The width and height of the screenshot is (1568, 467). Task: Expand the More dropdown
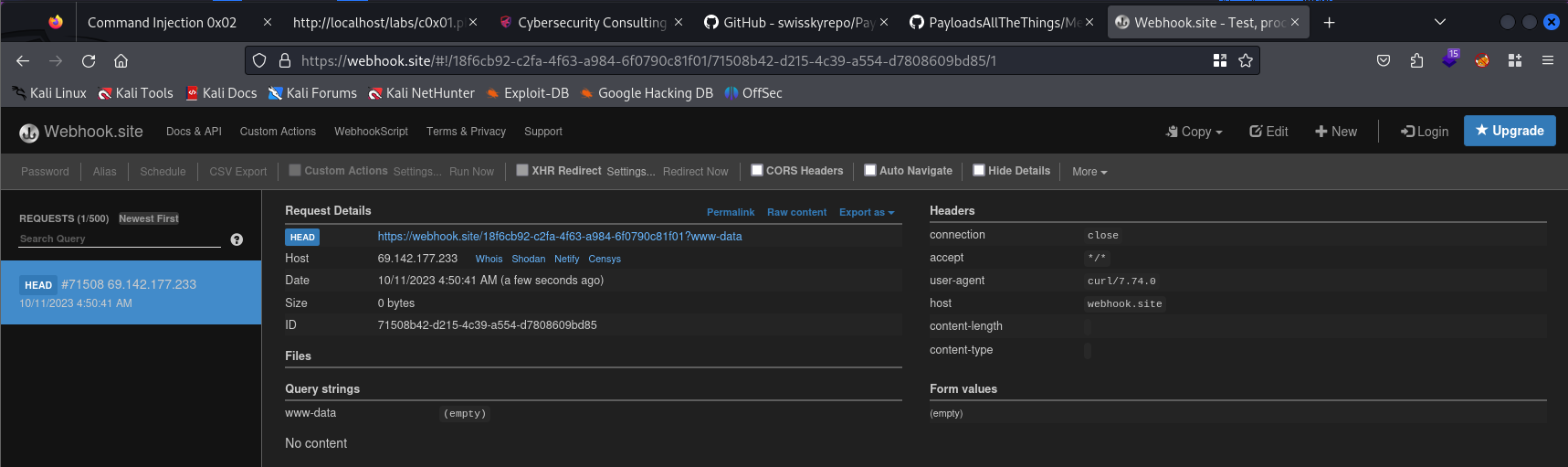[x=1089, y=172]
